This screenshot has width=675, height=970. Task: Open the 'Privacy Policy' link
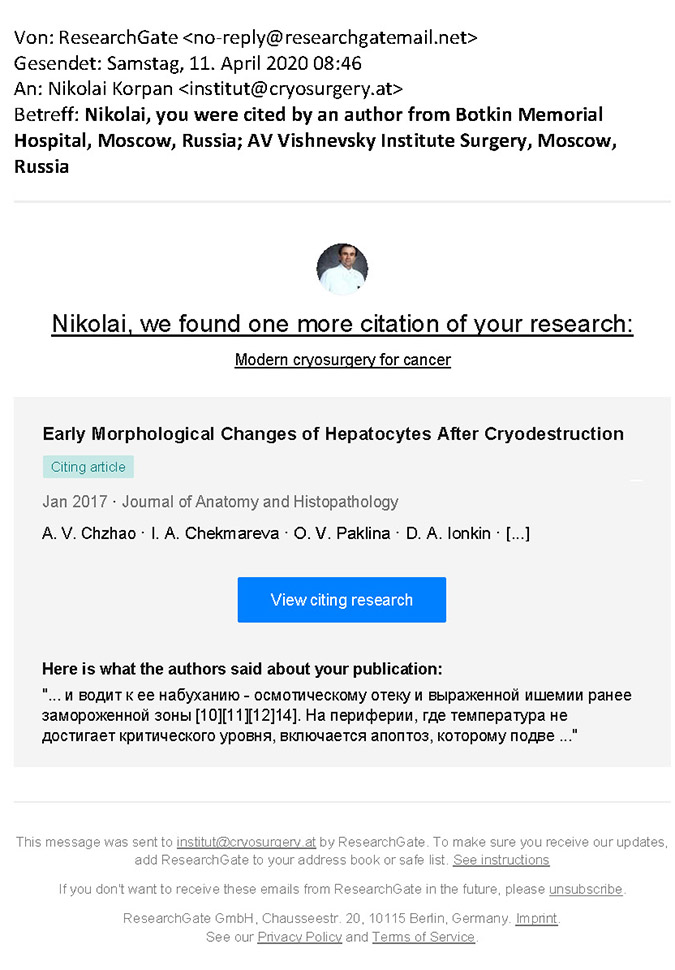(x=300, y=937)
